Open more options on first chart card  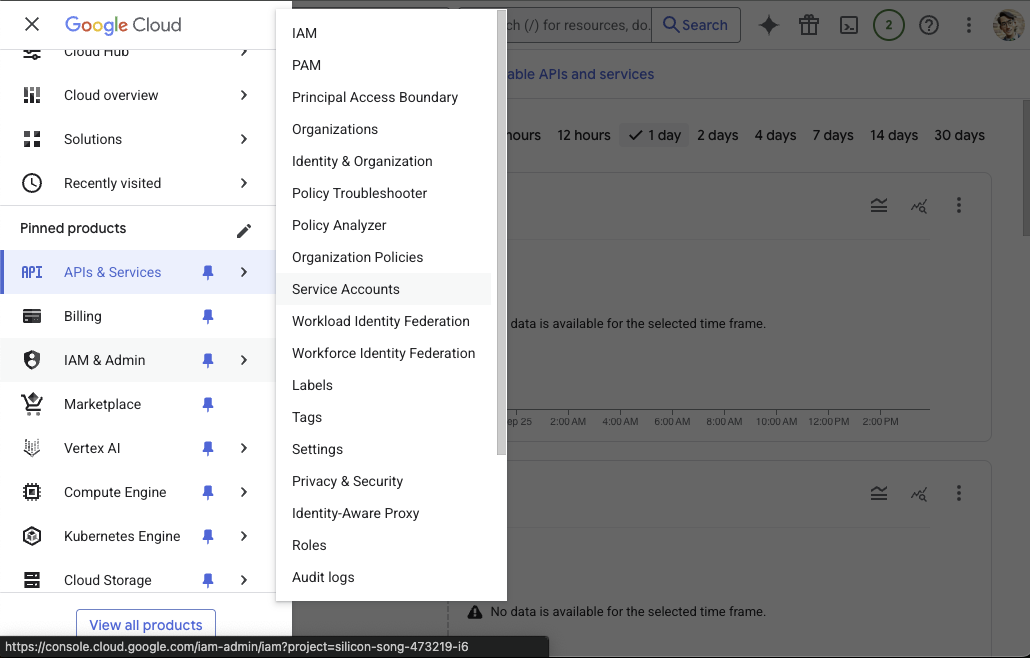(x=959, y=206)
